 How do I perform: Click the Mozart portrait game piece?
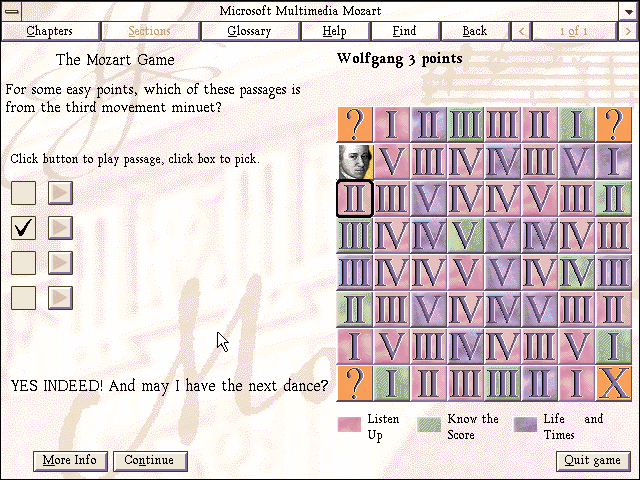click(356, 162)
